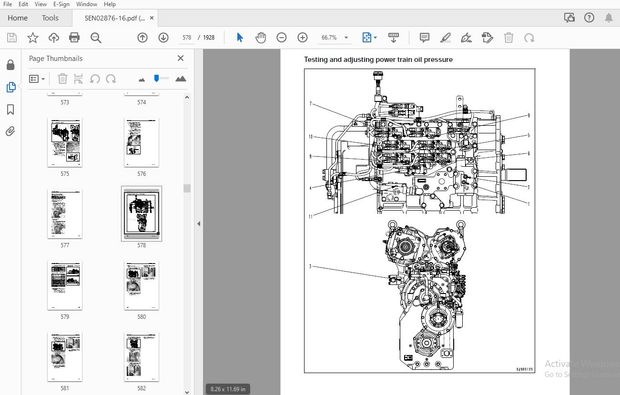Viewport: 620px width, 395px height.
Task: Select page 579 thumbnail
Action: pyautogui.click(x=65, y=285)
